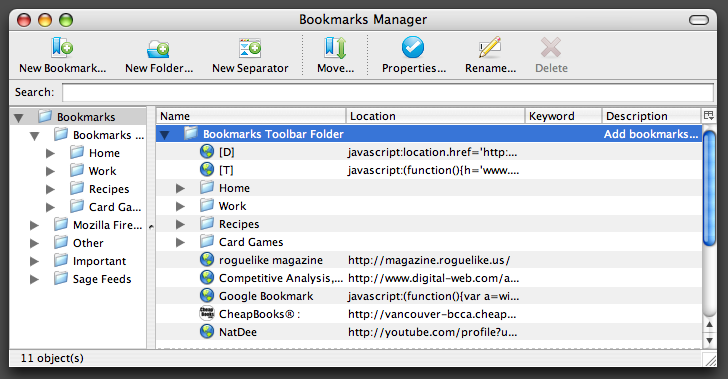
Task: Sort by the Location column header
Action: pyautogui.click(x=436, y=116)
